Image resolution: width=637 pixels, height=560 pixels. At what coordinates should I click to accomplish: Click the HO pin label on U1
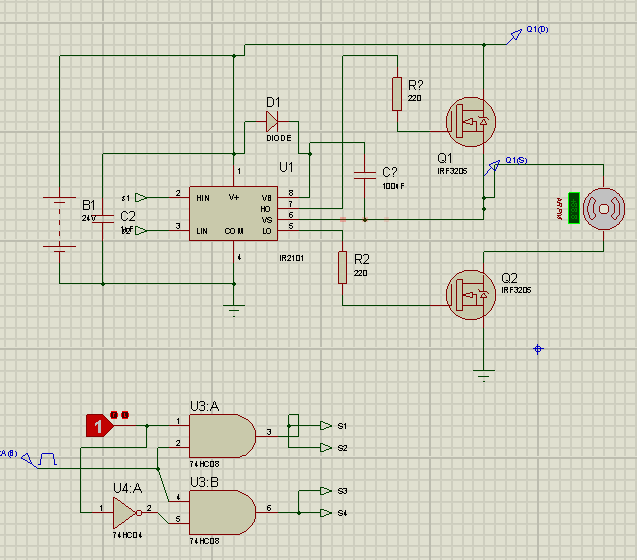[x=265, y=209]
